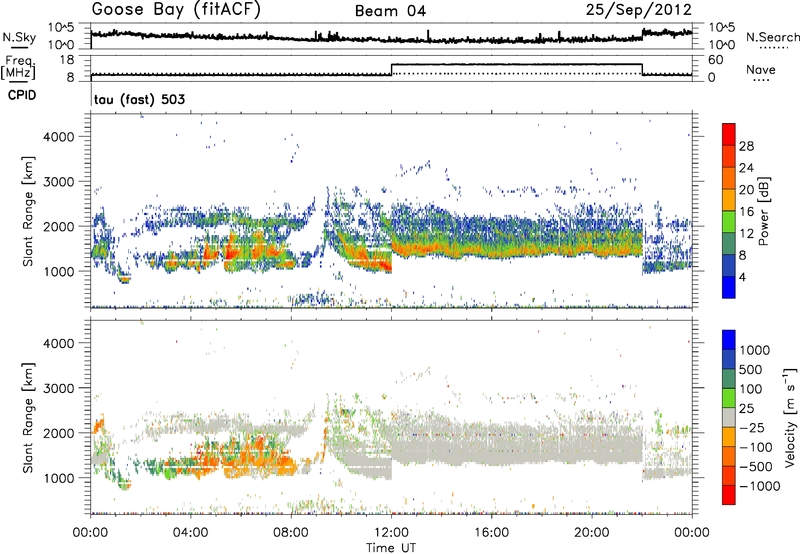The image size is (800, 554).
Task: Click the 'Freq. [MHz]' axis label
Action: pos(18,67)
